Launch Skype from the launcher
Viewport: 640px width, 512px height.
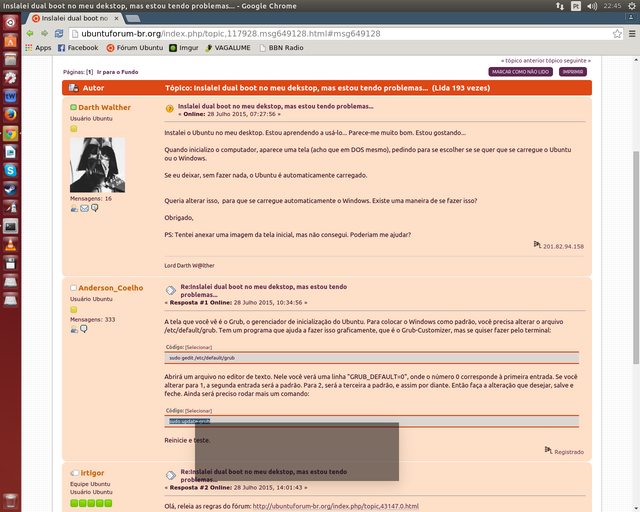[x=11, y=170]
